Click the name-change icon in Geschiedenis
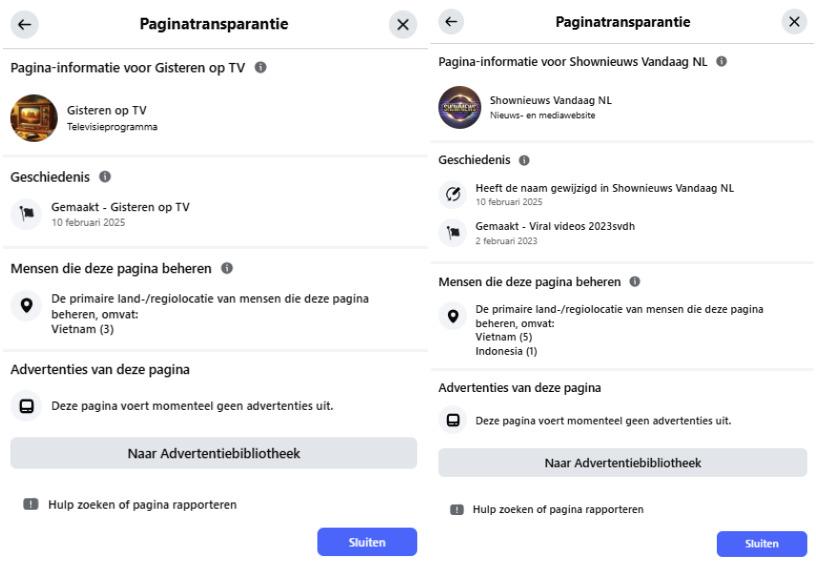The height and width of the screenshot is (568, 816). (x=454, y=192)
